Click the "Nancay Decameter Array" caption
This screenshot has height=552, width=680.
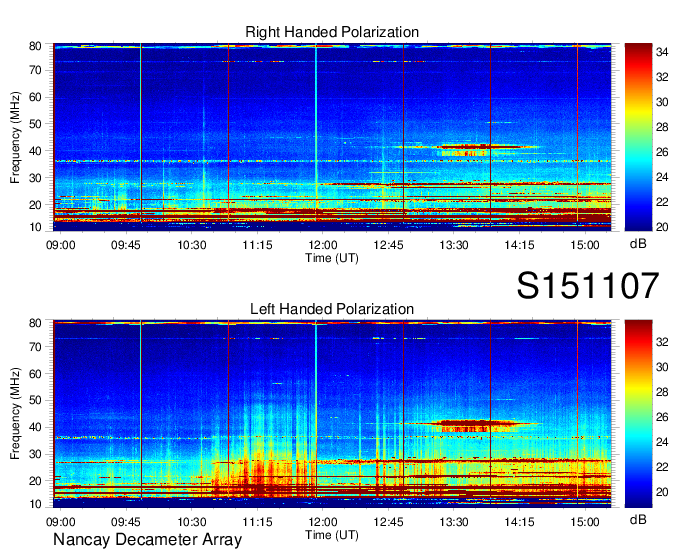(147, 540)
